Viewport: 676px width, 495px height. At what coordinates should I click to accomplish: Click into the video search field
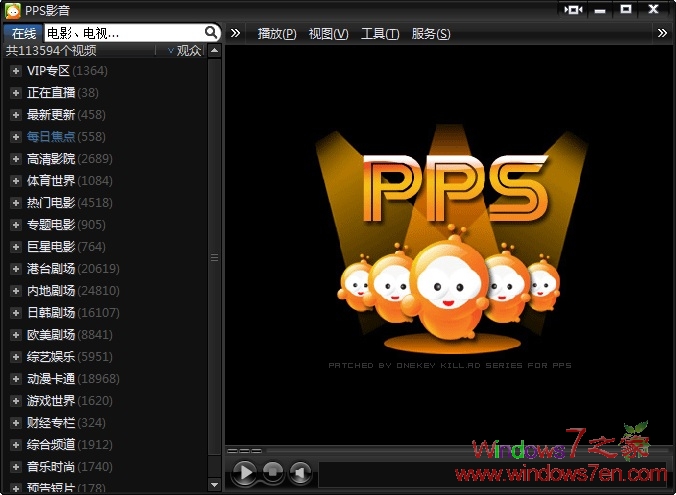pyautogui.click(x=122, y=33)
